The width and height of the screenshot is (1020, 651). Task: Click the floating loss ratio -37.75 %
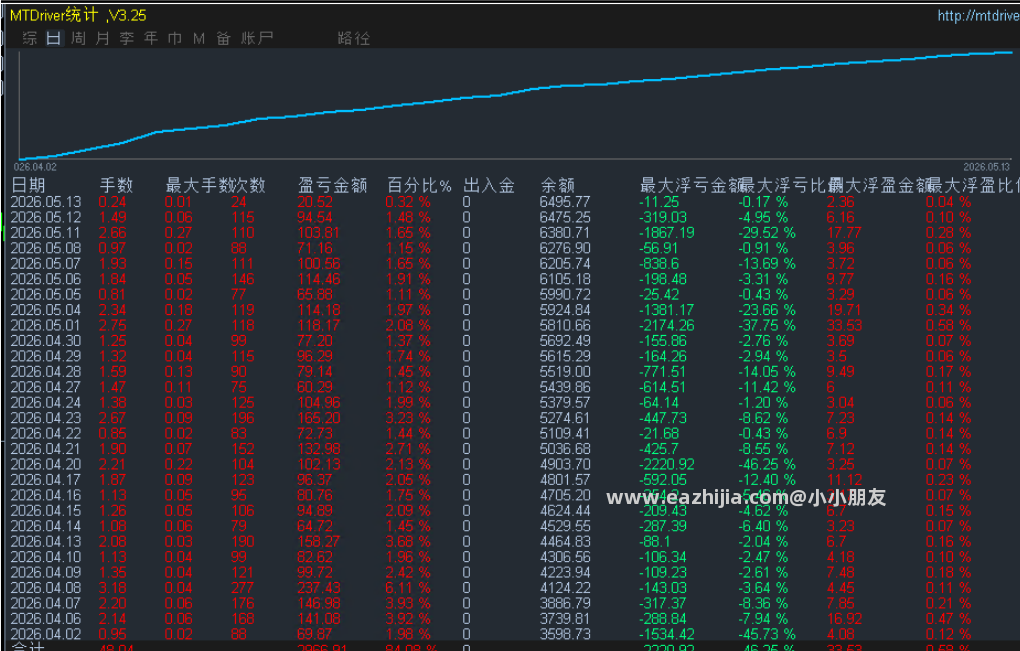point(766,326)
